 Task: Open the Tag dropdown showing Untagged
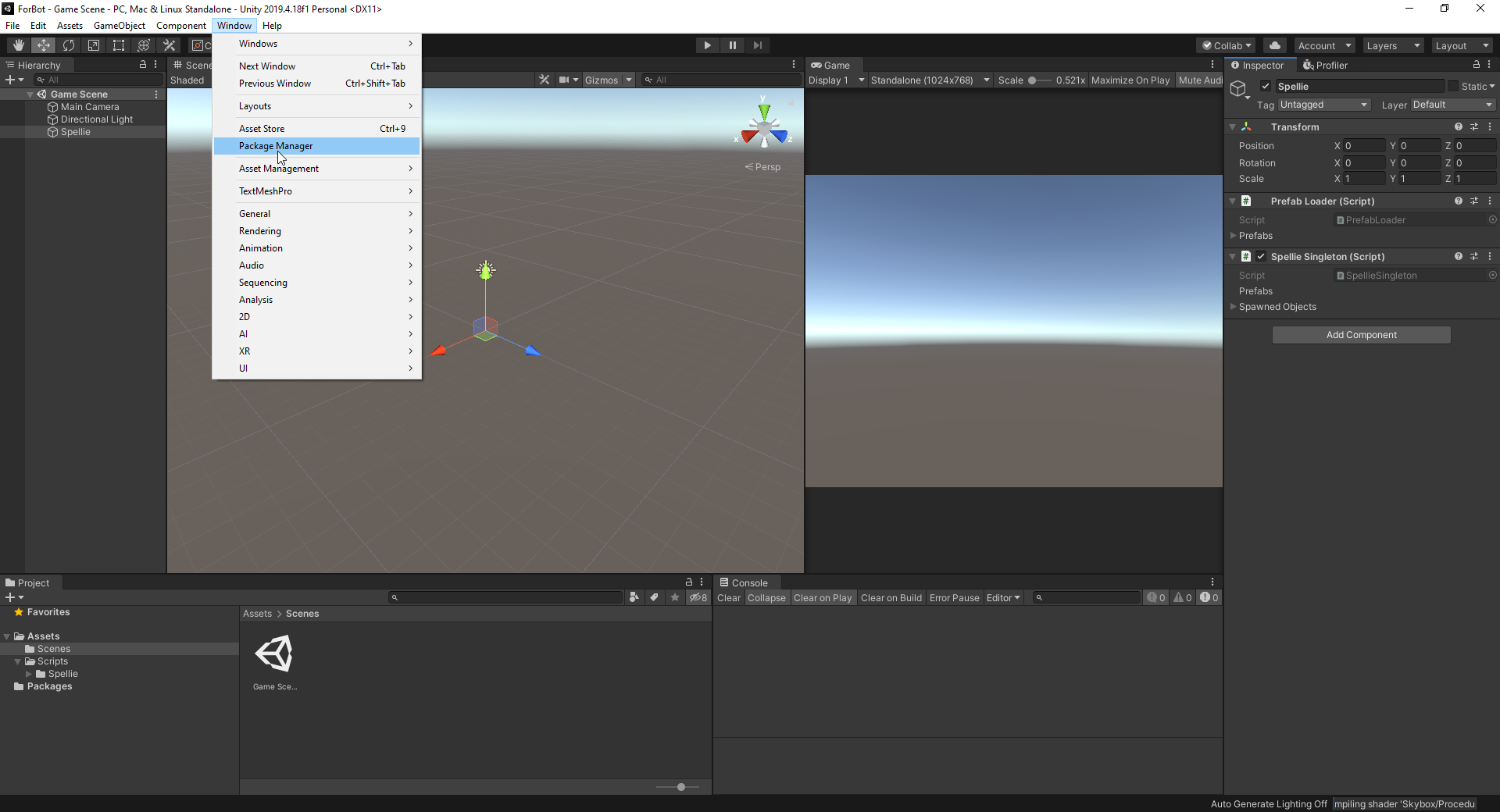click(1323, 105)
